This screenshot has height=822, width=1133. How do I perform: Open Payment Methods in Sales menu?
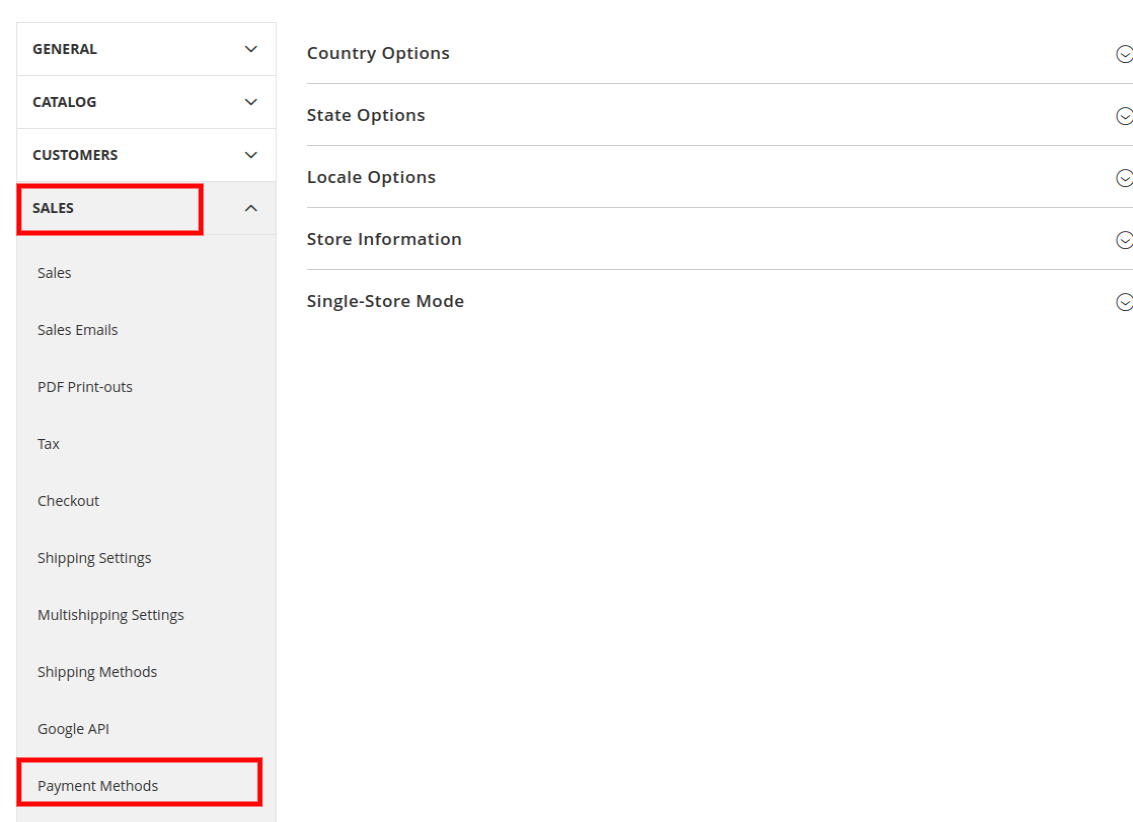click(98, 786)
